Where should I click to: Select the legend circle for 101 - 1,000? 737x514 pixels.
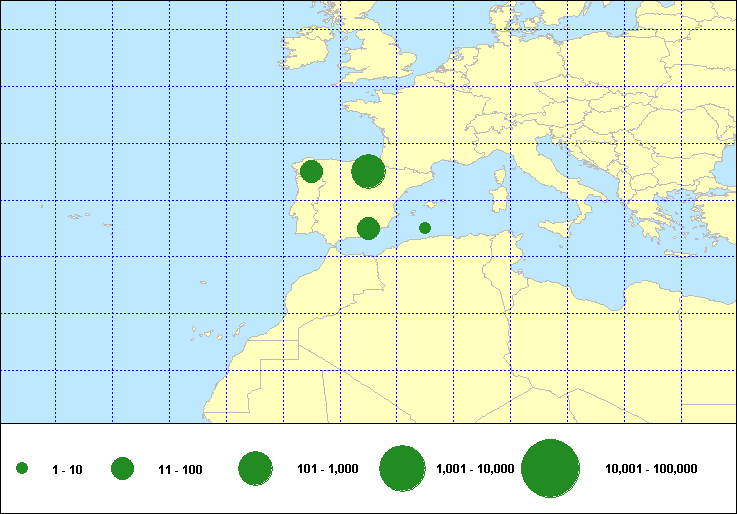tap(255, 469)
